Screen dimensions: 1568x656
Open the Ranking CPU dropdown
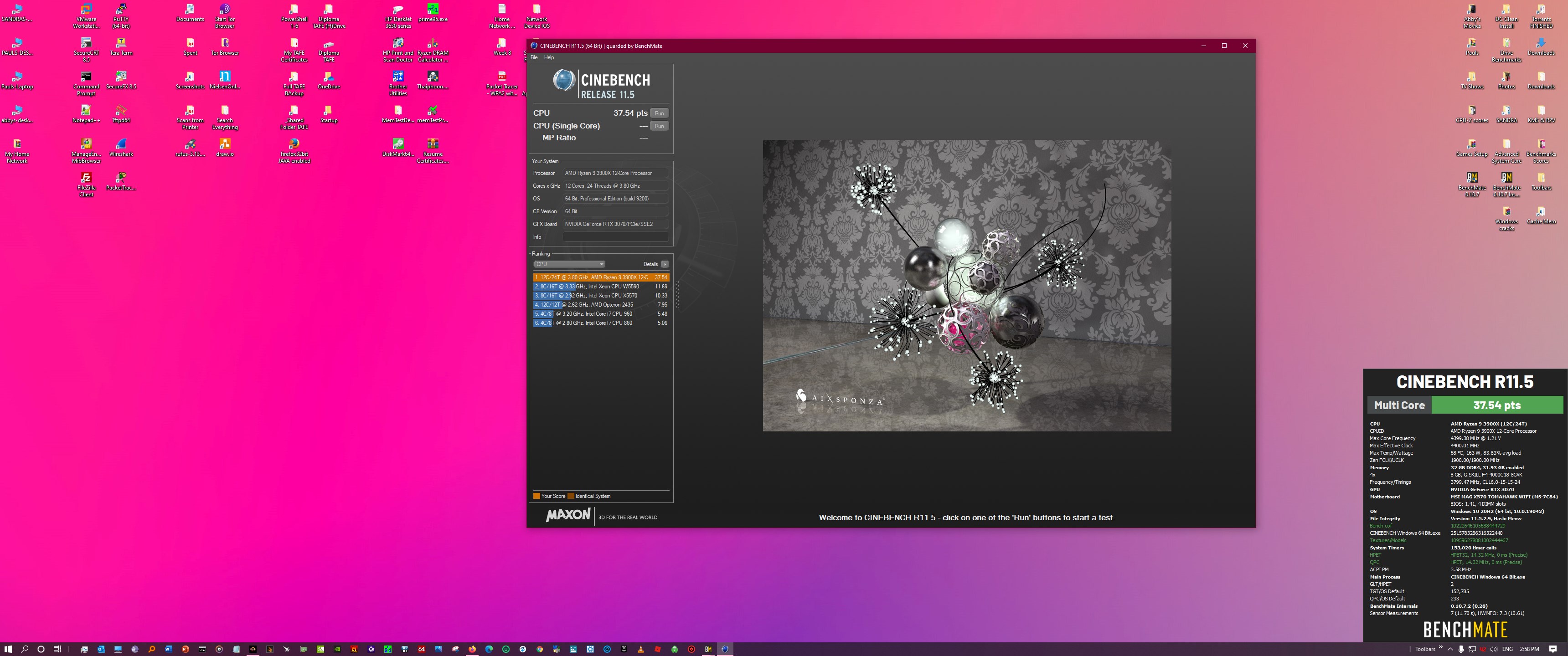(x=569, y=264)
